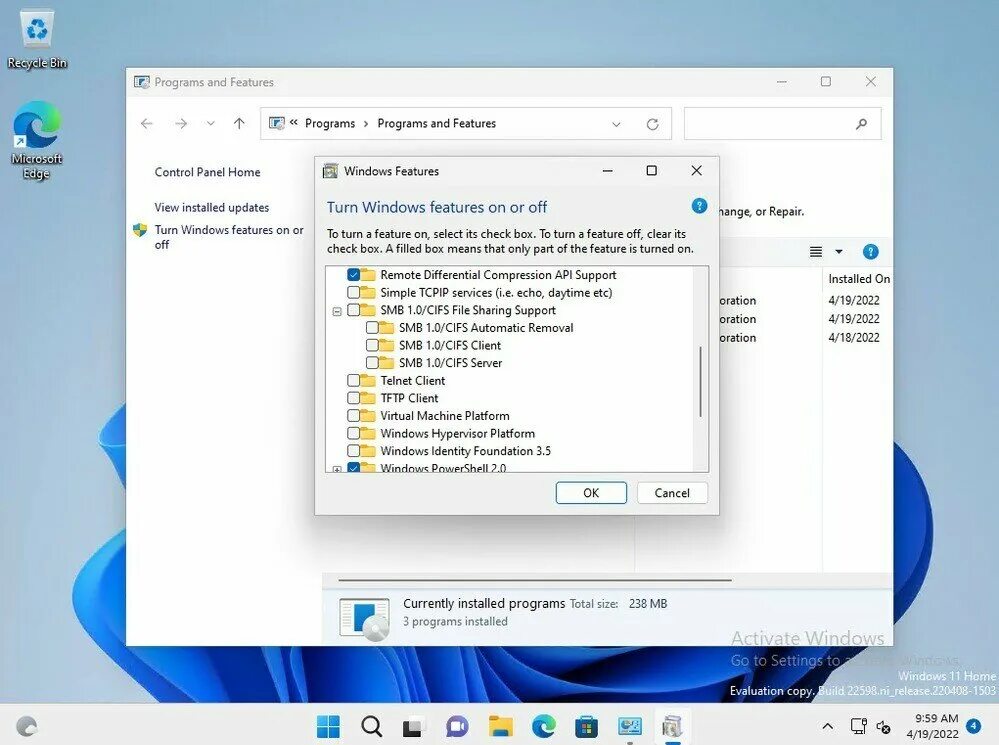Open Edge browser from the taskbar
This screenshot has height=745, width=999.
tap(543, 726)
